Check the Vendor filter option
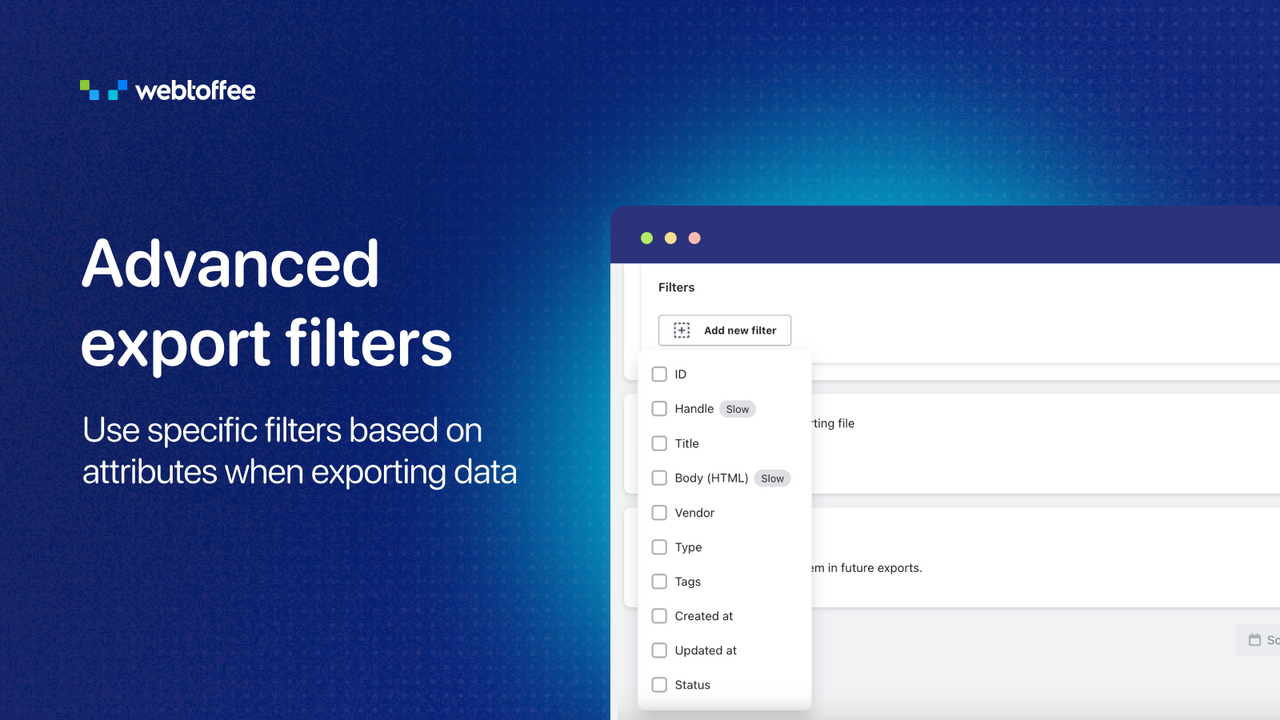Screen dimensions: 1280x720 [x=659, y=512]
